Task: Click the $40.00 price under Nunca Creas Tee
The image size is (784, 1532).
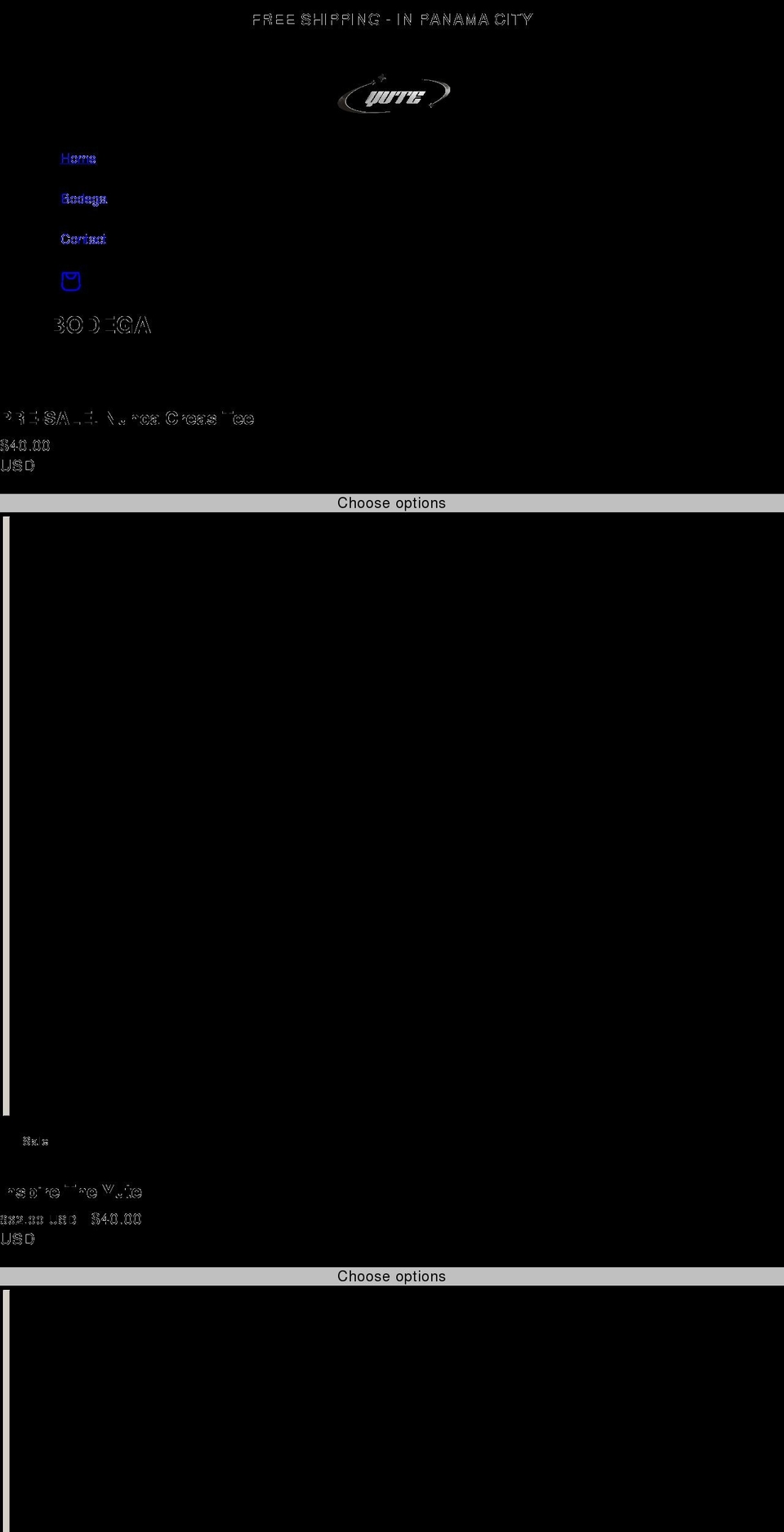Action: click(25, 445)
